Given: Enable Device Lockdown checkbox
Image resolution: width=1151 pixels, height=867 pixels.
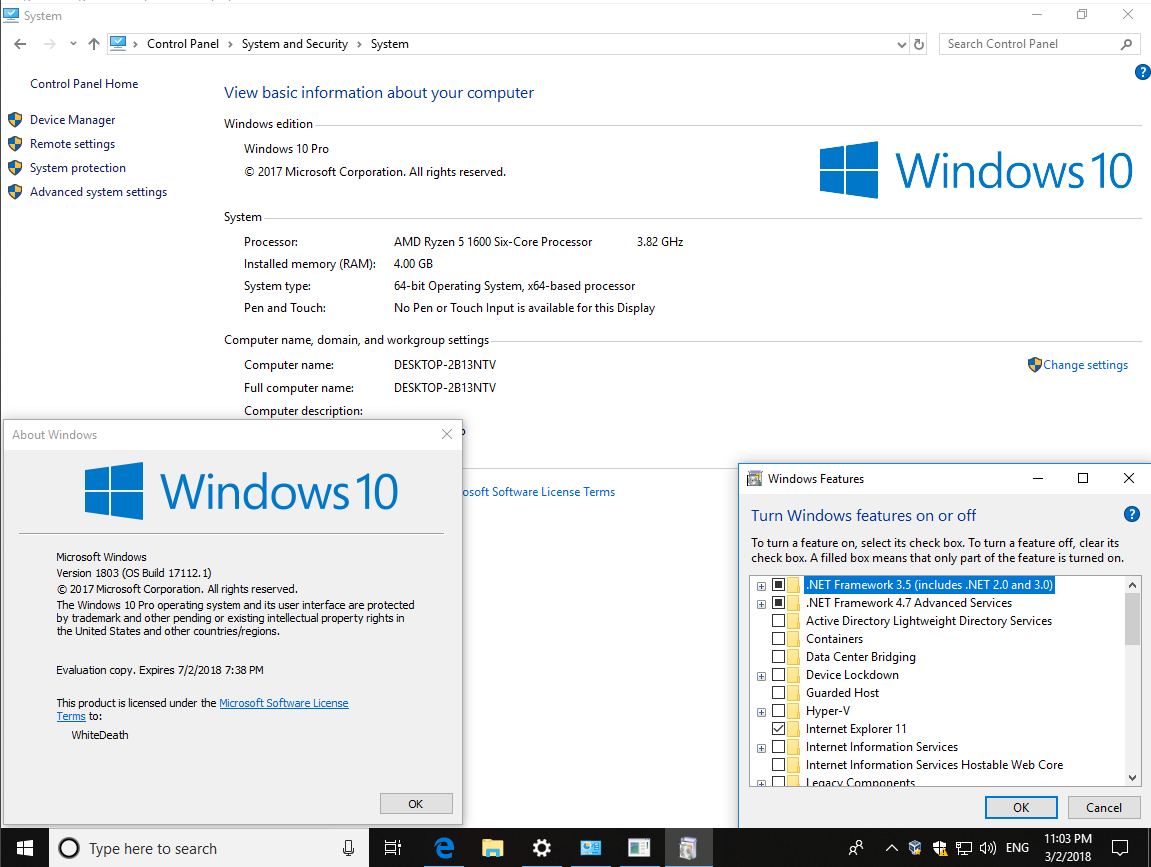Looking at the screenshot, I should pos(778,675).
